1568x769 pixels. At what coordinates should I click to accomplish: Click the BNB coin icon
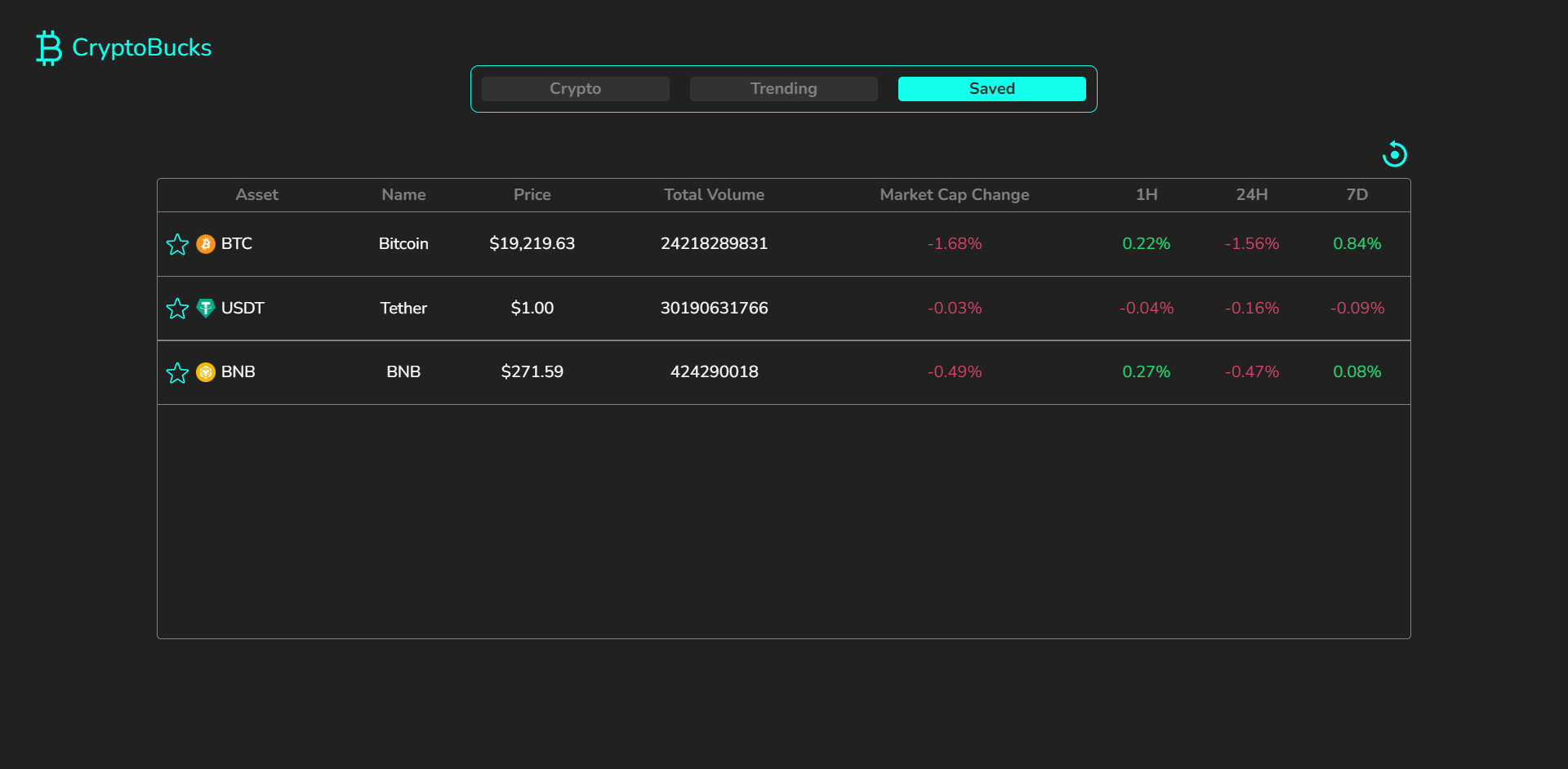click(x=206, y=372)
